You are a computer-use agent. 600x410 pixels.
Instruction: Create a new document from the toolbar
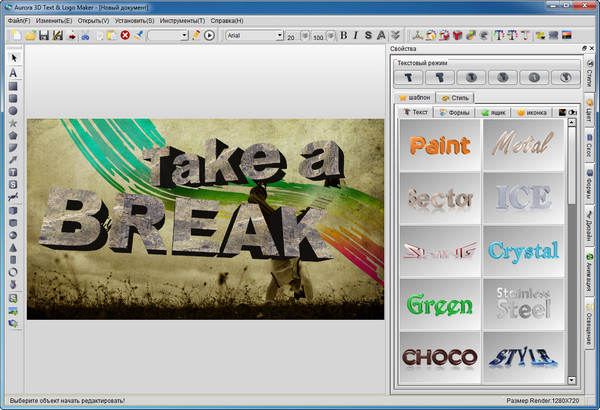coord(16,35)
